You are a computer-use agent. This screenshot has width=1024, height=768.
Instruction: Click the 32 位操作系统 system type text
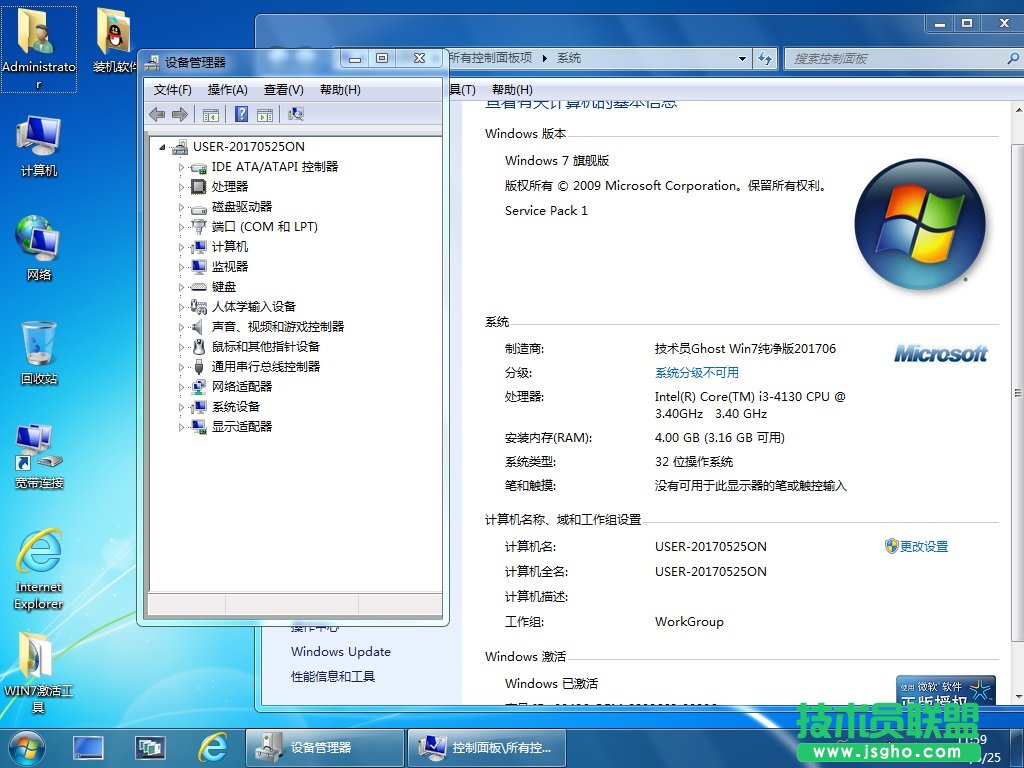point(694,462)
